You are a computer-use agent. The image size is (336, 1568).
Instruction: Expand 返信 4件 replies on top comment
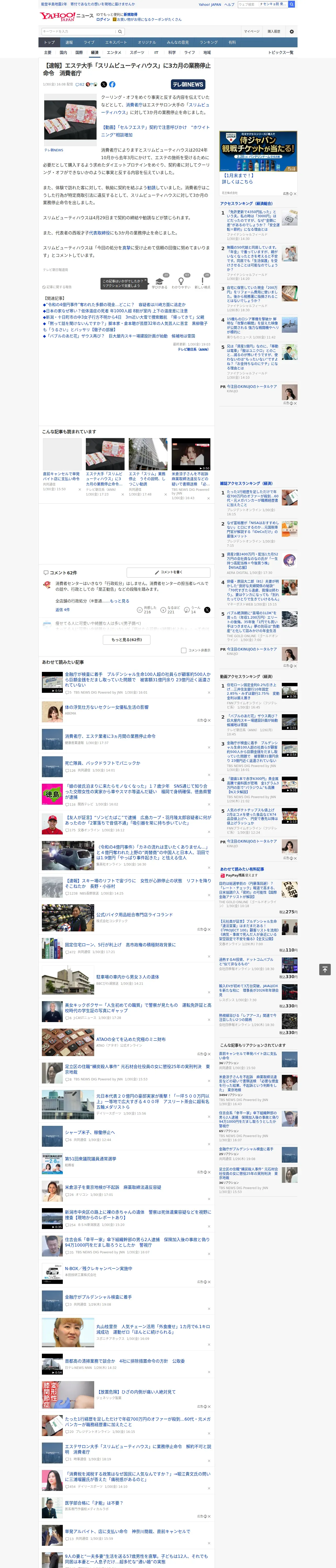(x=62, y=609)
